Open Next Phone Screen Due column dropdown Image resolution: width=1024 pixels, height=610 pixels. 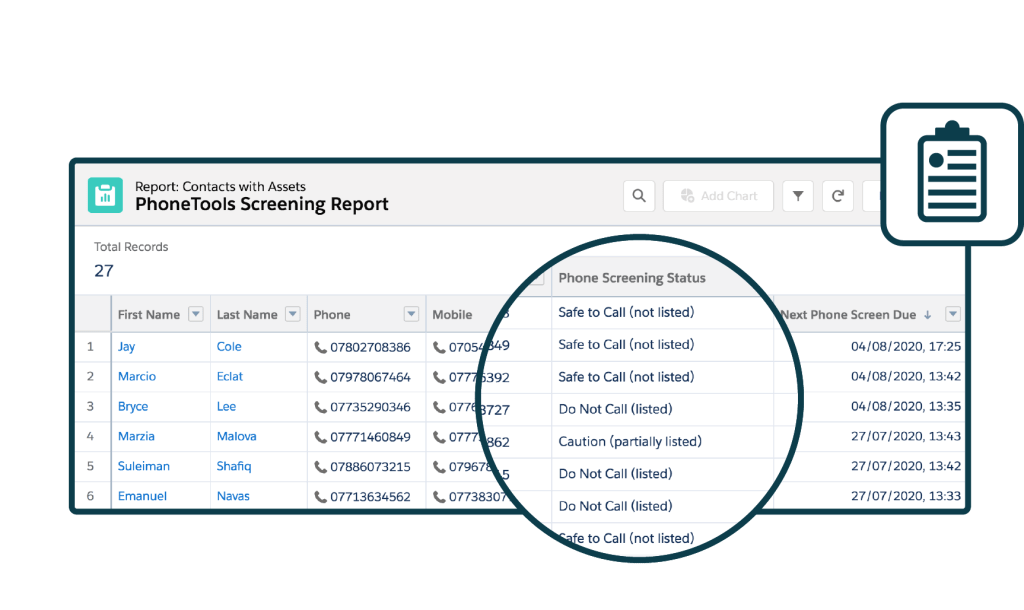(x=952, y=314)
